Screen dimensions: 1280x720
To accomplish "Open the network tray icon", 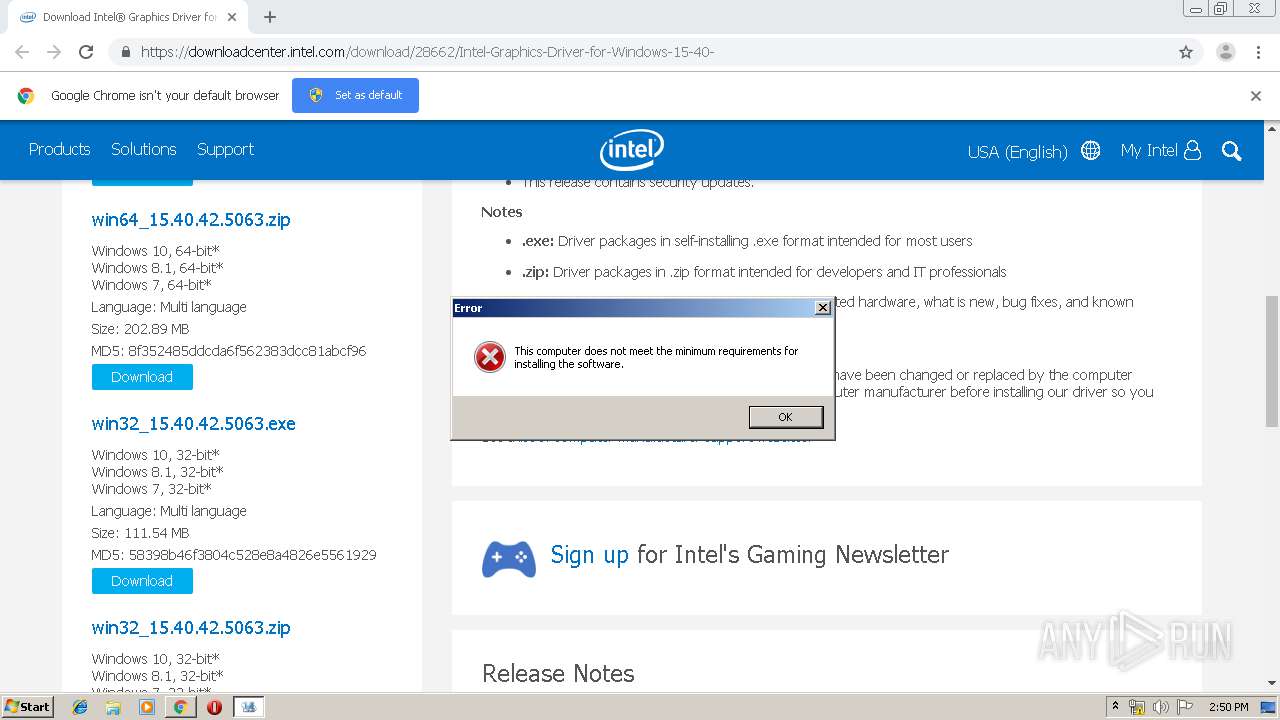I will [x=1137, y=707].
